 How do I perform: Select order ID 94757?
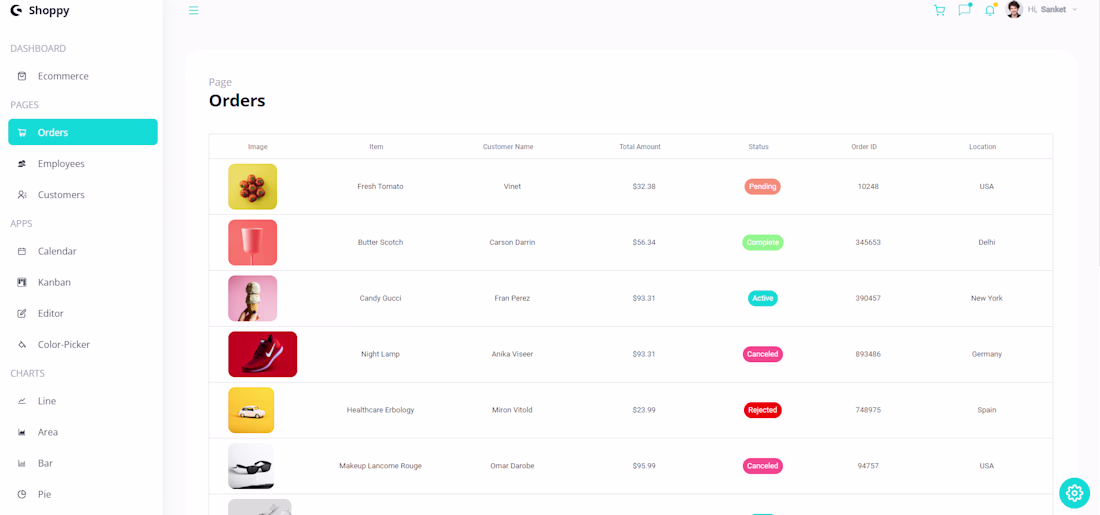[868, 466]
